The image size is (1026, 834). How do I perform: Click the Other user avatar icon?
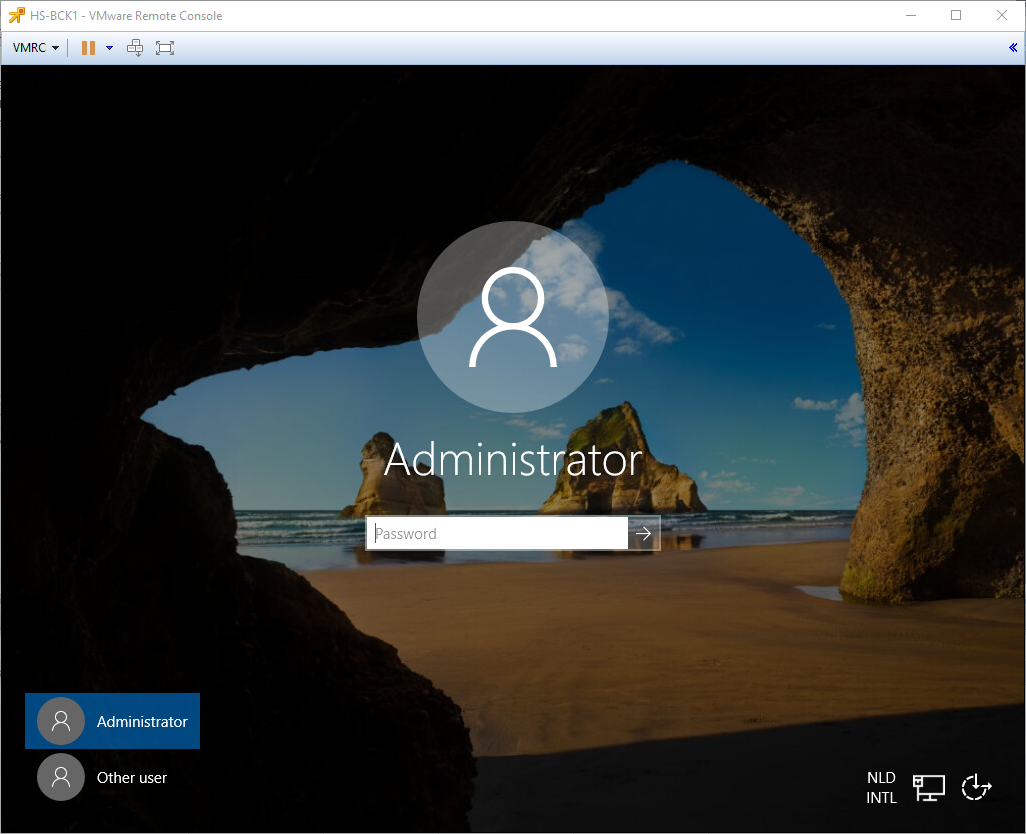(x=61, y=777)
